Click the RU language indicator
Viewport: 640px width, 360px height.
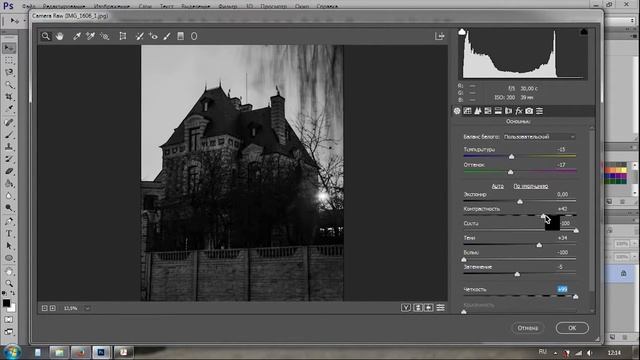click(x=542, y=352)
